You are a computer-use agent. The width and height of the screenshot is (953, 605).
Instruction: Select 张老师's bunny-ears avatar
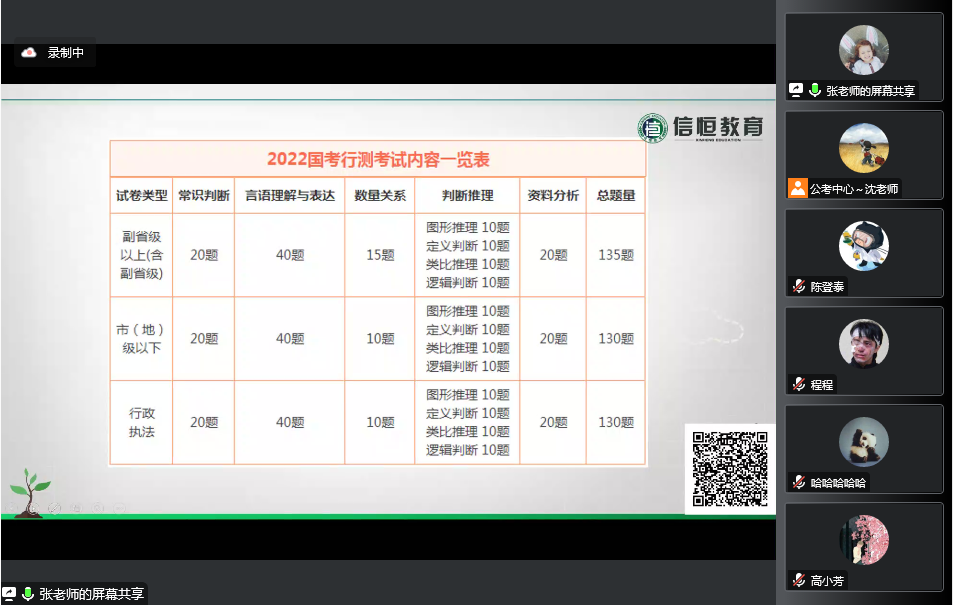point(863,50)
